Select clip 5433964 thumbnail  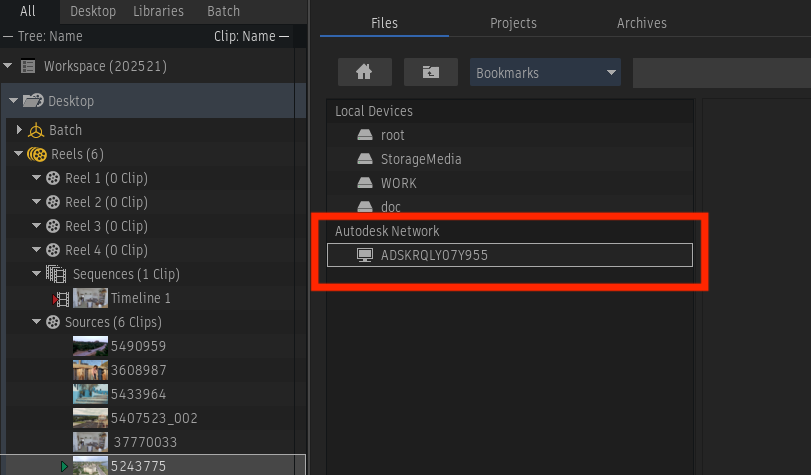(x=91, y=394)
